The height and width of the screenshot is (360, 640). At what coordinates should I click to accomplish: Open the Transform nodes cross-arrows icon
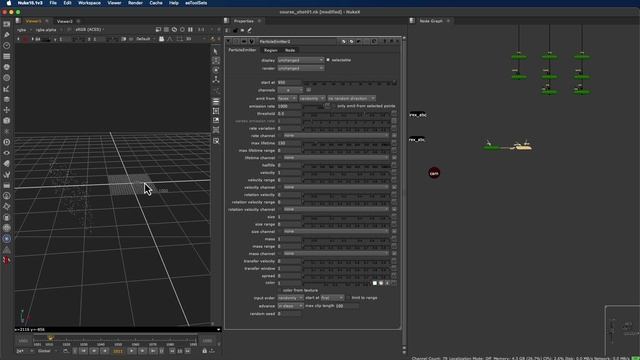point(7,110)
